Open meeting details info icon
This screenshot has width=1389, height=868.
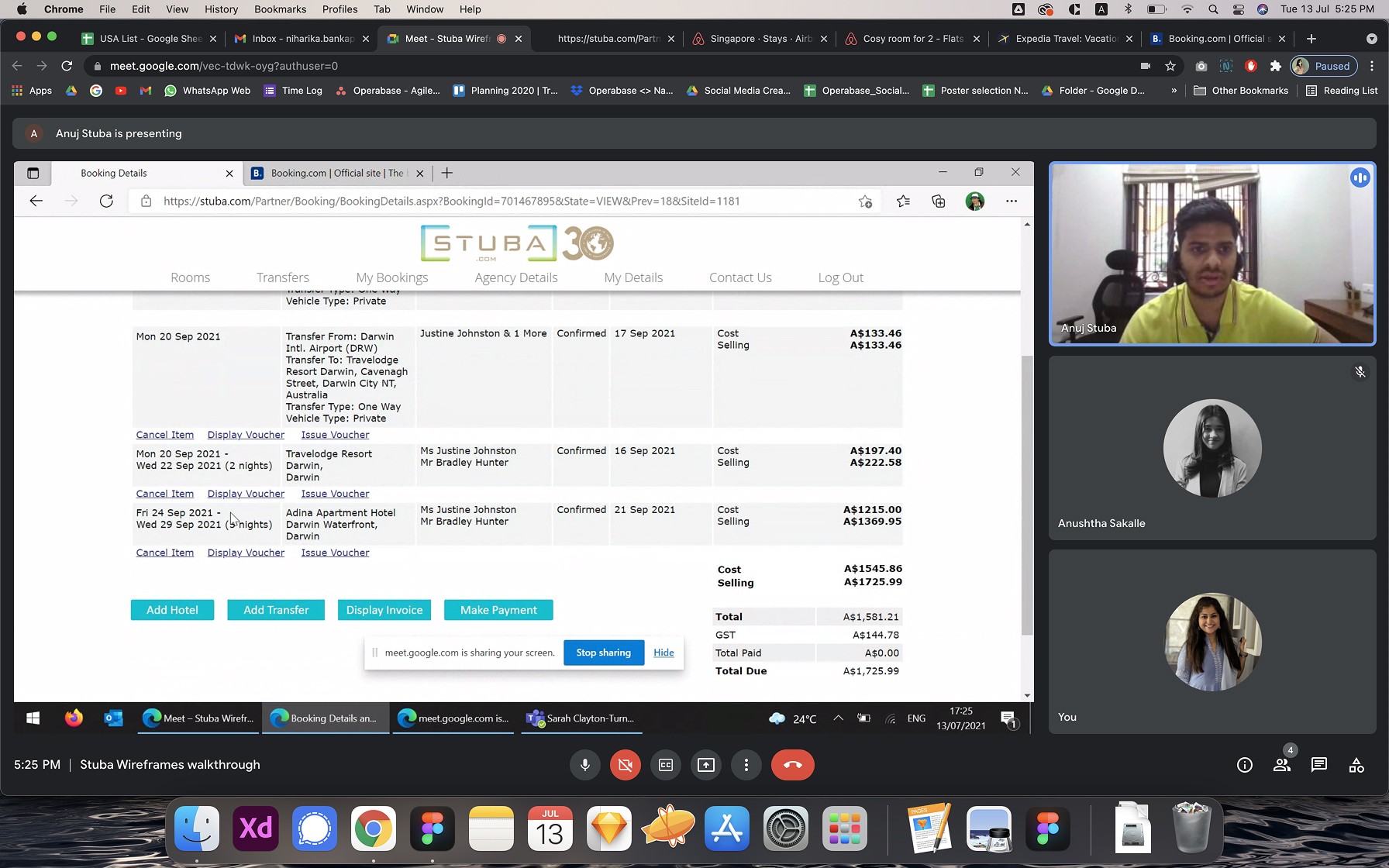pos(1245,765)
